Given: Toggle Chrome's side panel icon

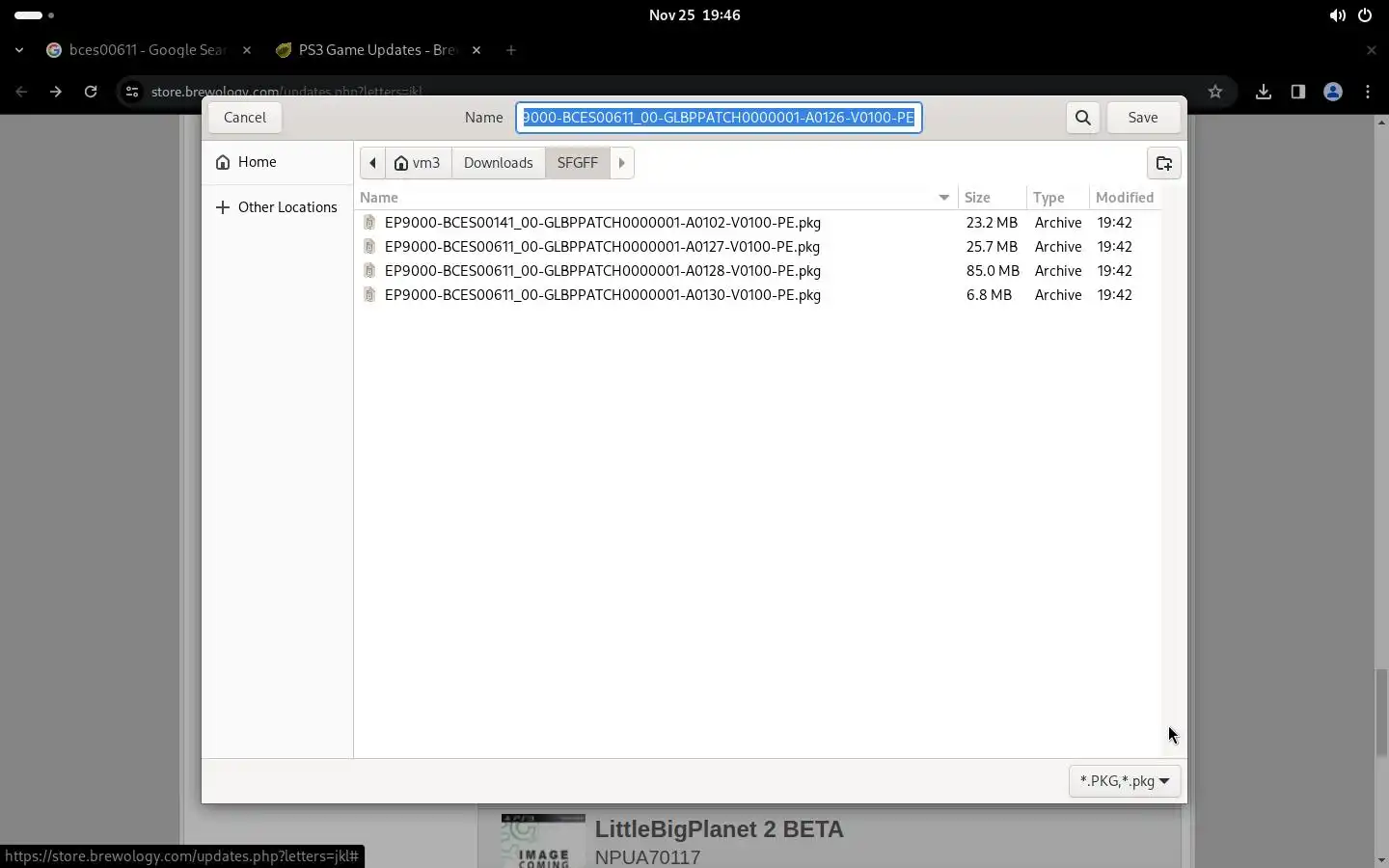Looking at the screenshot, I should point(1298,92).
